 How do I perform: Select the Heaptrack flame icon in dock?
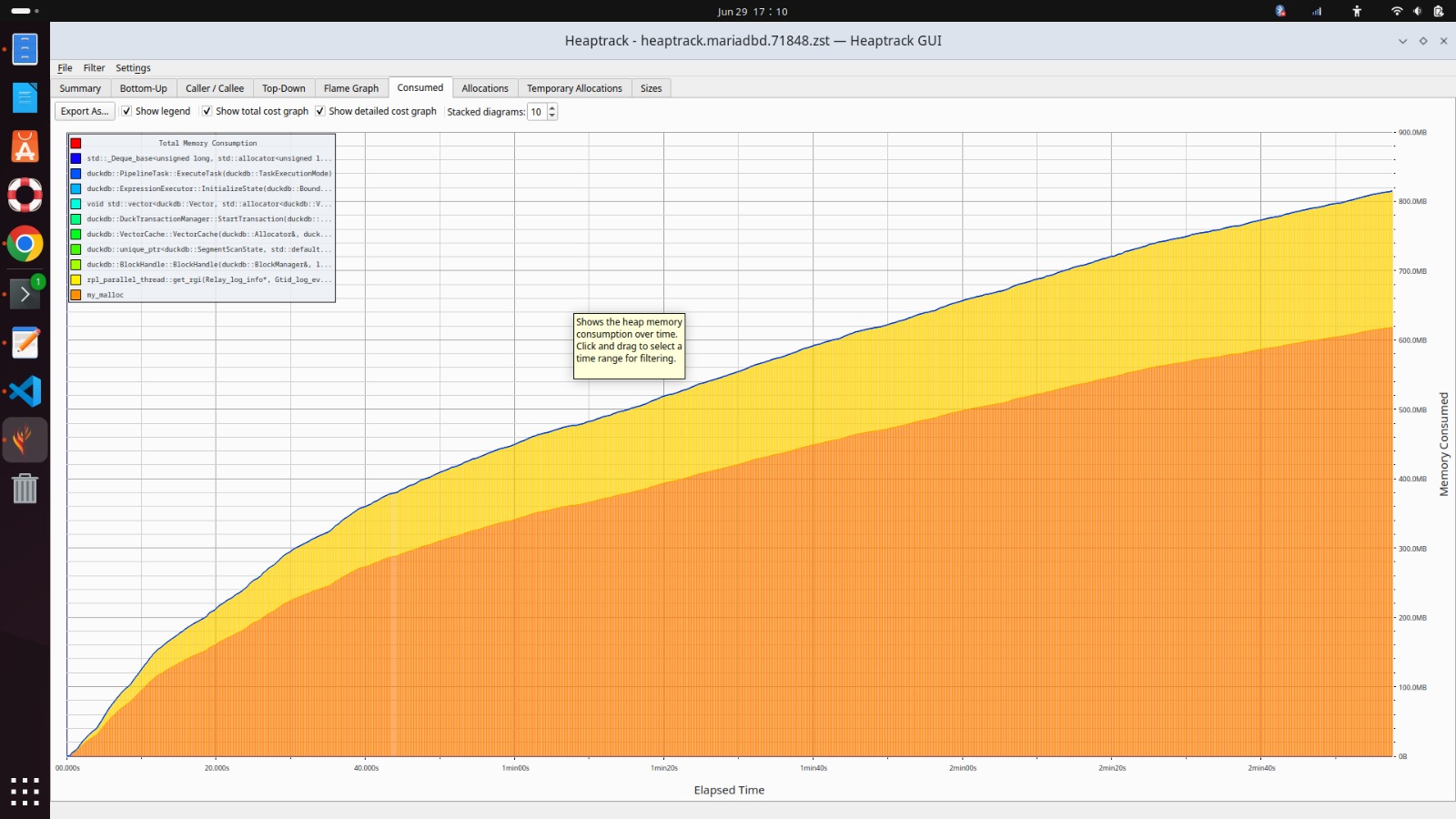coord(25,440)
